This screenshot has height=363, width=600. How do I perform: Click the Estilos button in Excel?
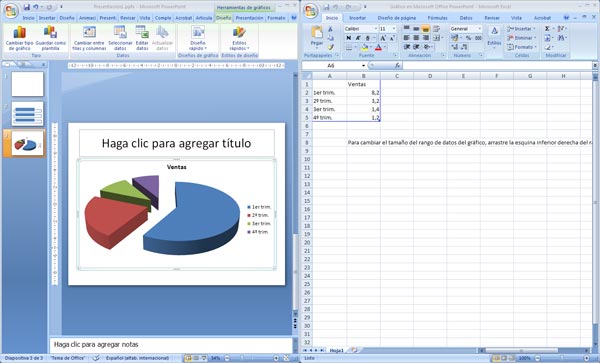(494, 37)
